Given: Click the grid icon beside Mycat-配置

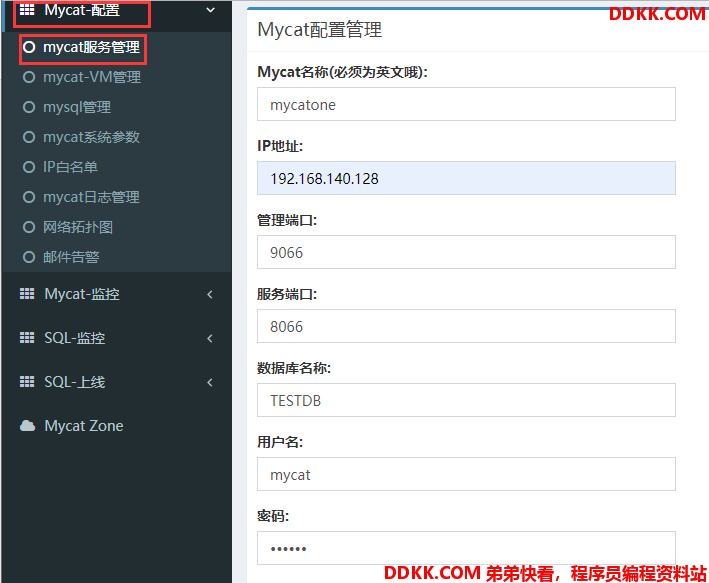Looking at the screenshot, I should pyautogui.click(x=27, y=9).
